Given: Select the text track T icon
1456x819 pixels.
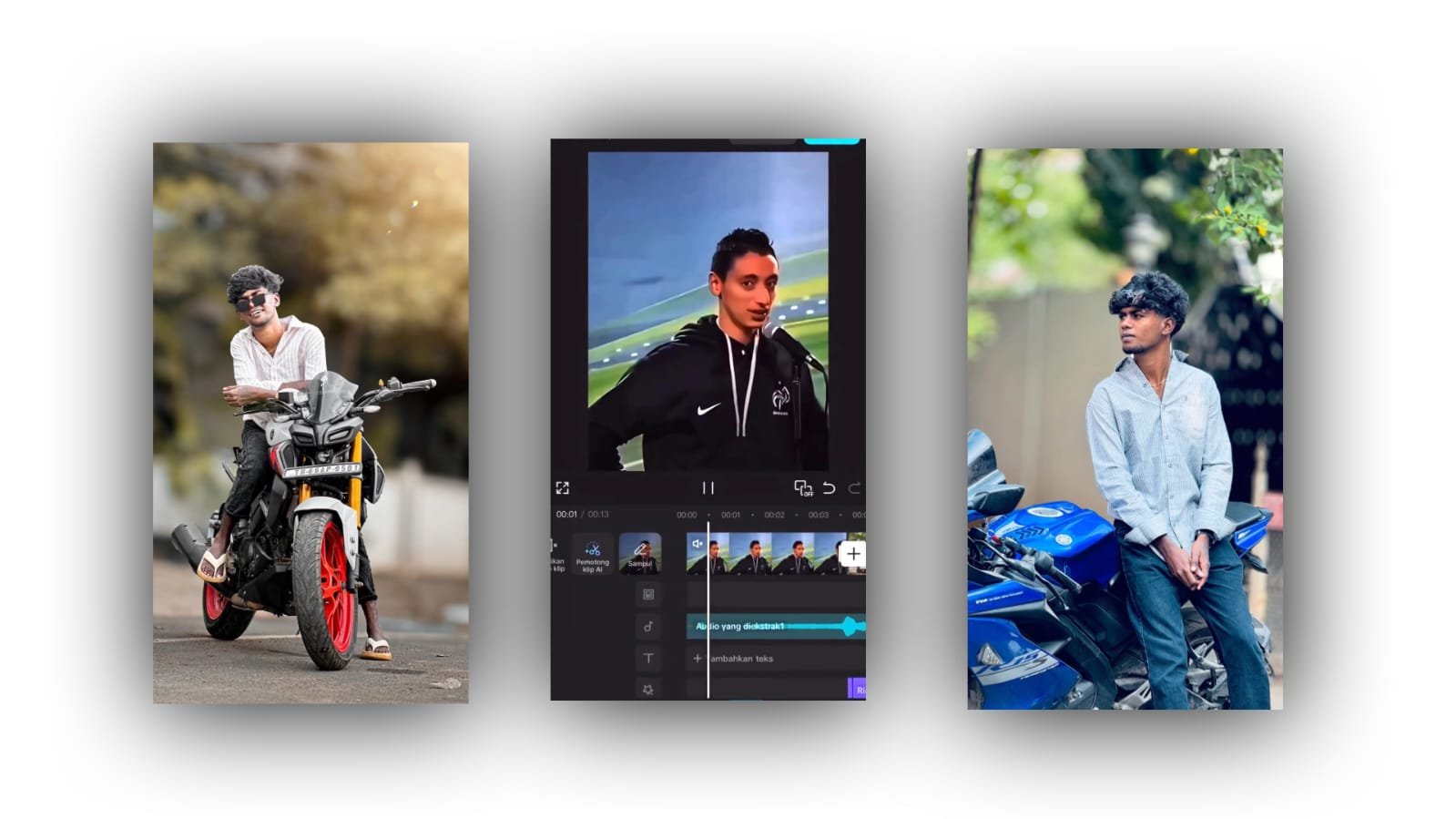Looking at the screenshot, I should tap(648, 658).
